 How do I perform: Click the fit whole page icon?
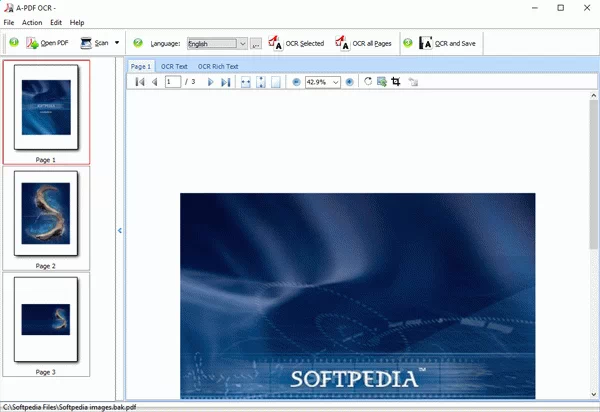pos(276,82)
